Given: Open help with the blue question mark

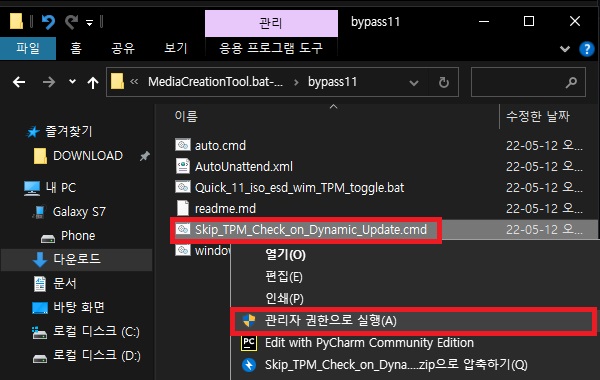Looking at the screenshot, I should coord(587,49).
